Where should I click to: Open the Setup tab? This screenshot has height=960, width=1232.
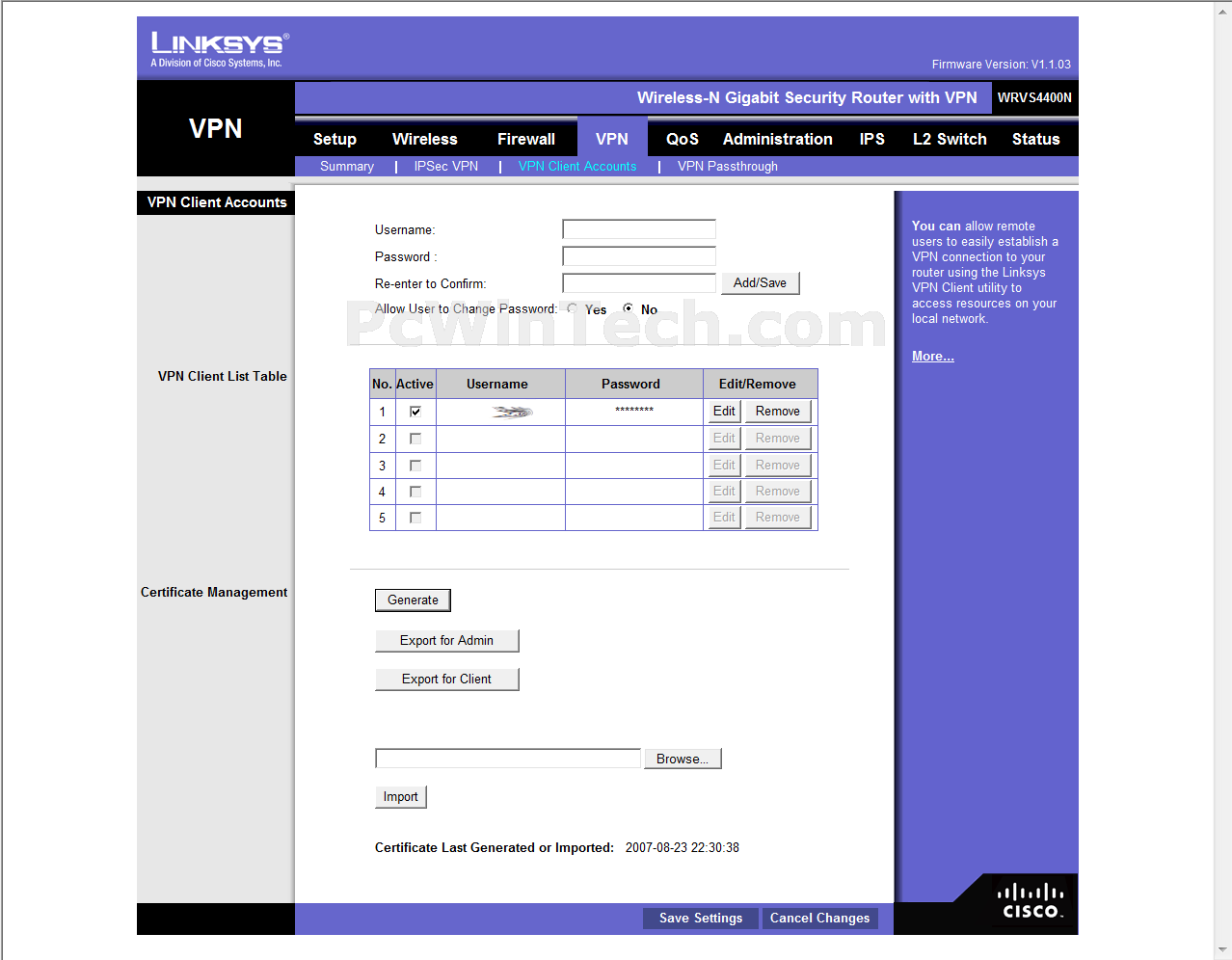pyautogui.click(x=335, y=139)
